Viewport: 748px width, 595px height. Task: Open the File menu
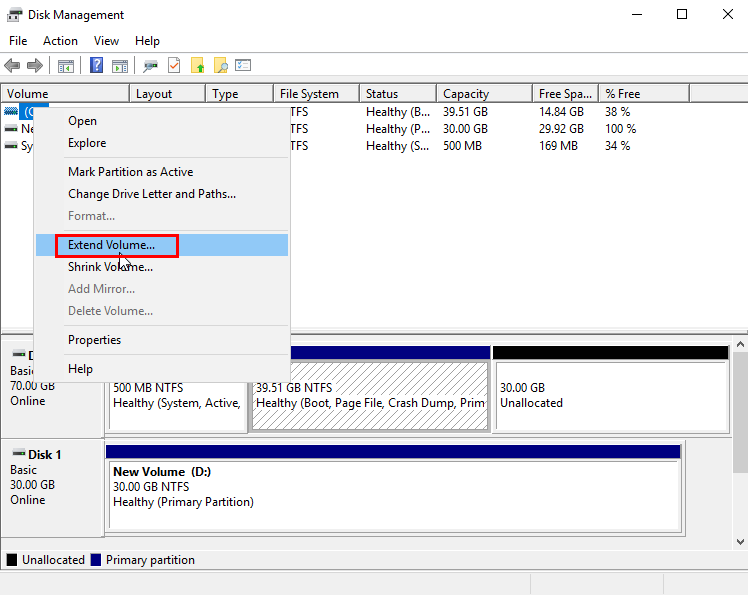click(x=18, y=41)
